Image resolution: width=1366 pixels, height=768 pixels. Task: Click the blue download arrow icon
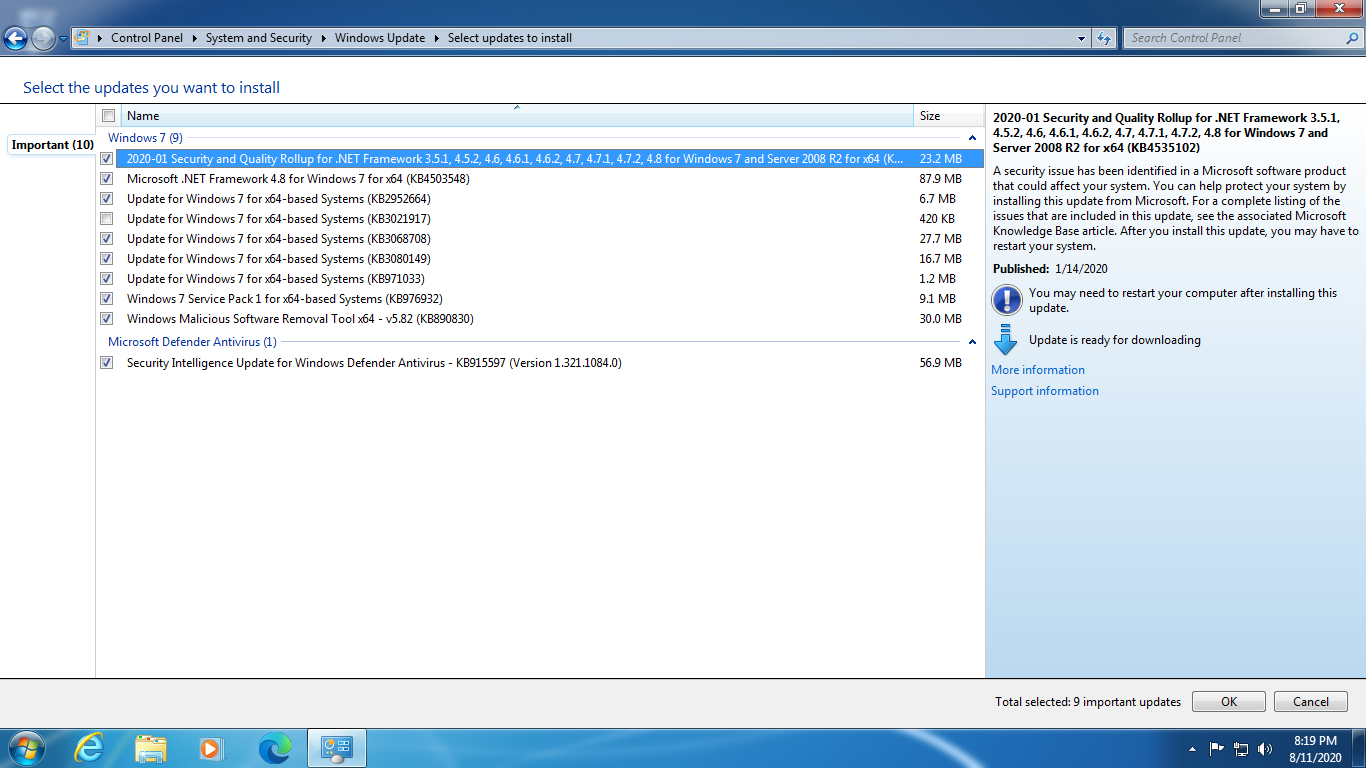pyautogui.click(x=1006, y=340)
